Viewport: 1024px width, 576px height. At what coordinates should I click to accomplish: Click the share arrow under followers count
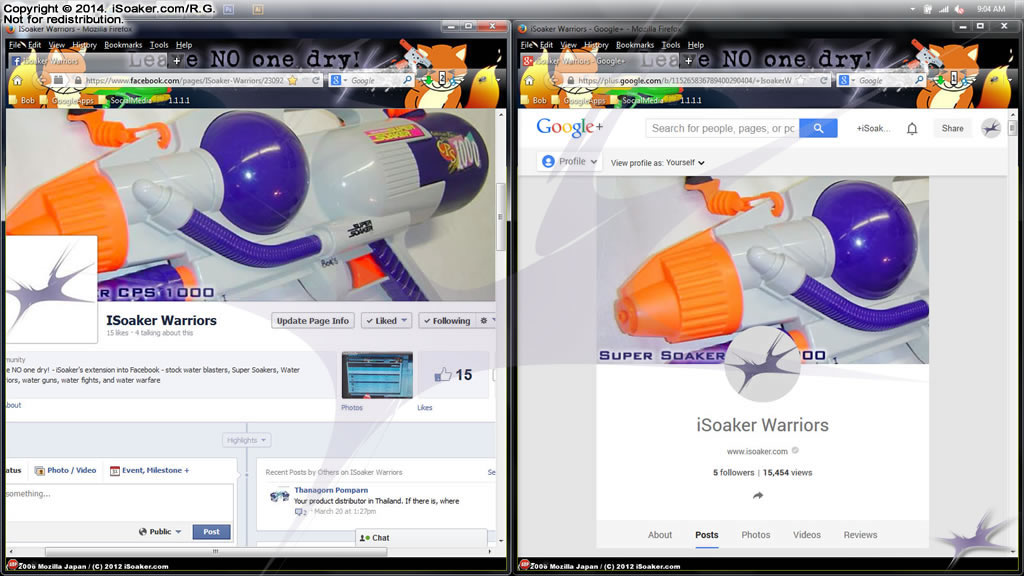[758, 496]
